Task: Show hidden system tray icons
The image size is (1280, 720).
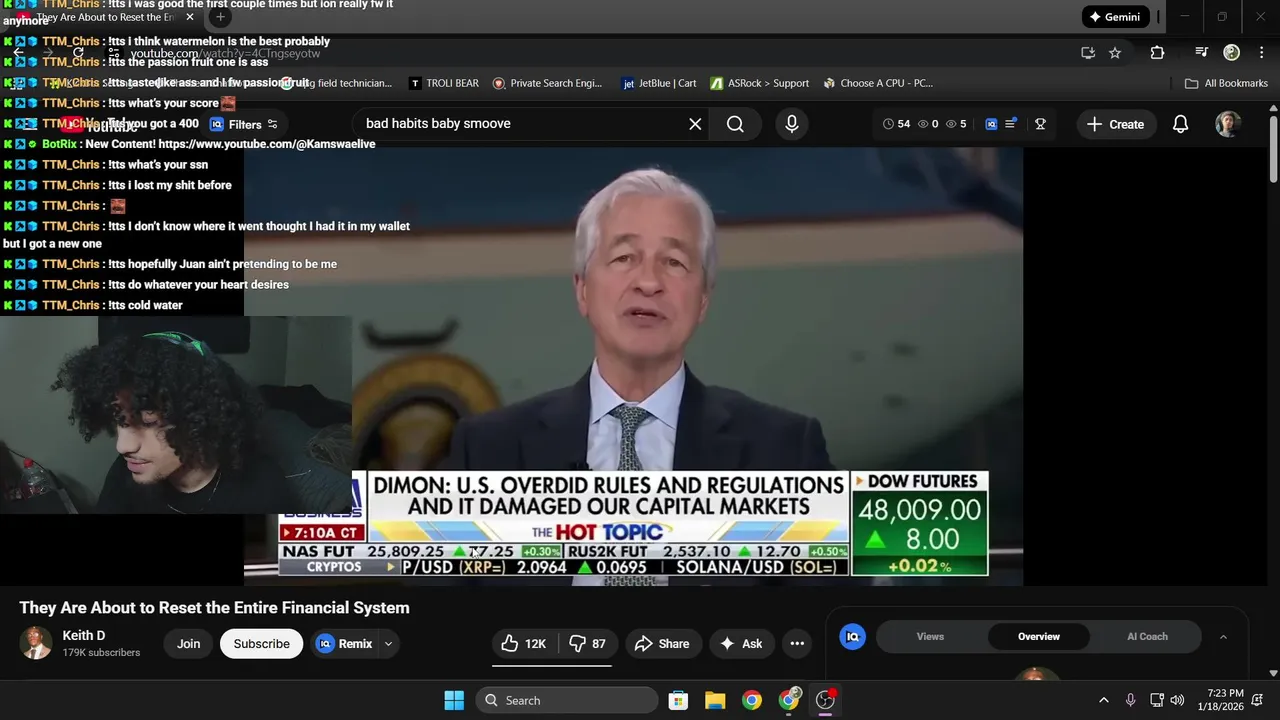Action: tap(1103, 700)
